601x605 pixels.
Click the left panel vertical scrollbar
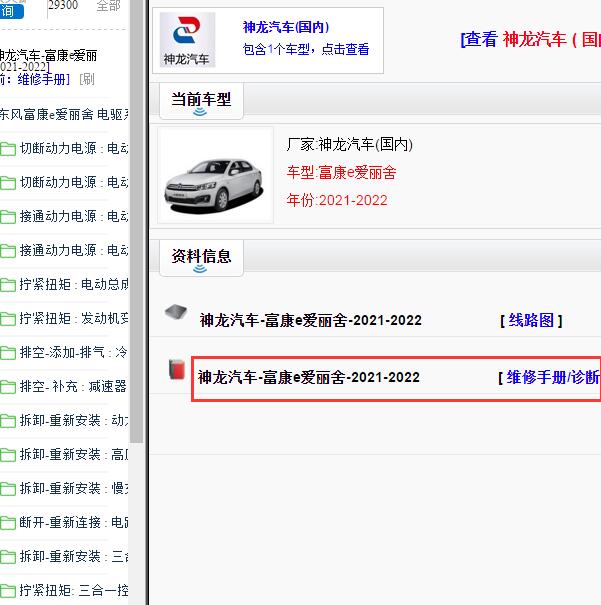136,221
